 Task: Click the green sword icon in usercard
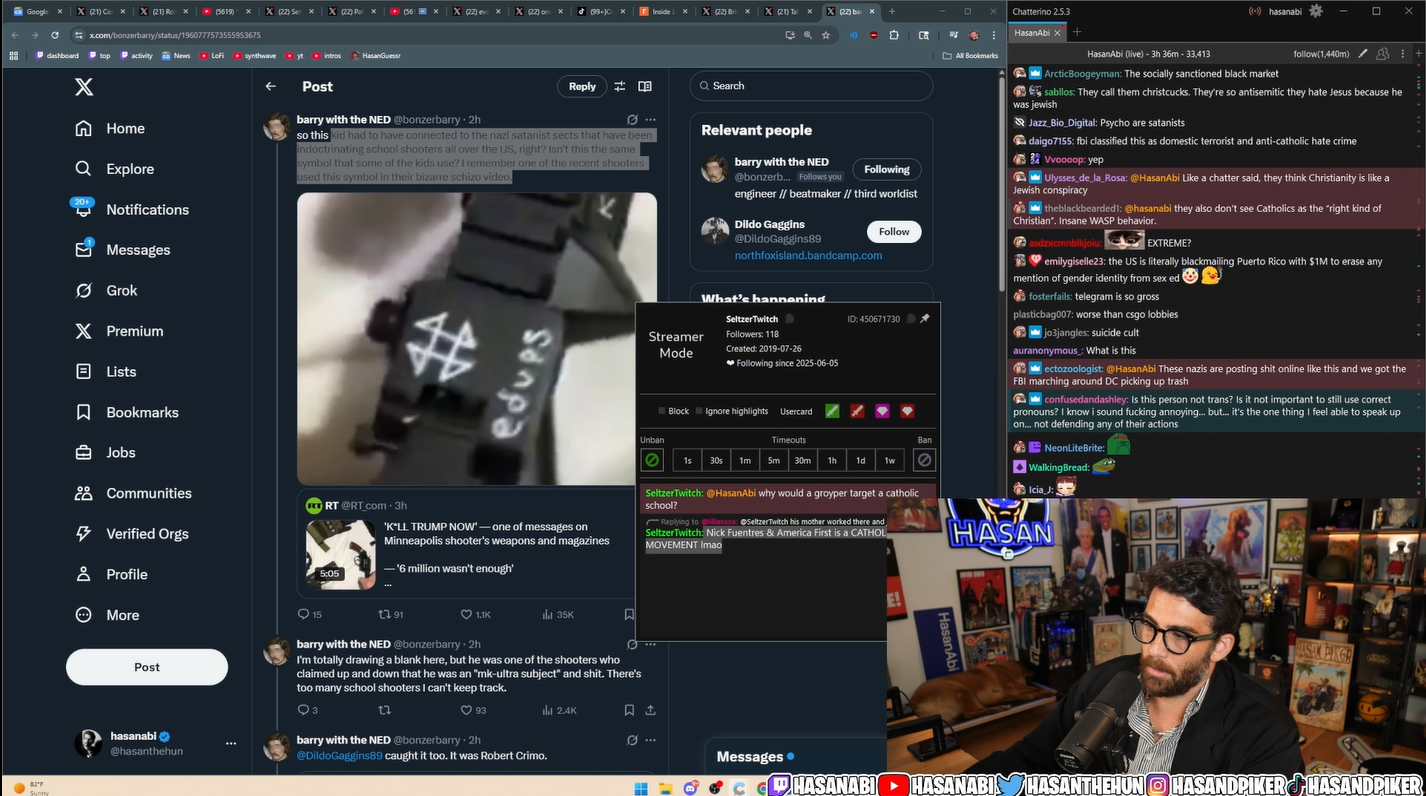(x=832, y=411)
